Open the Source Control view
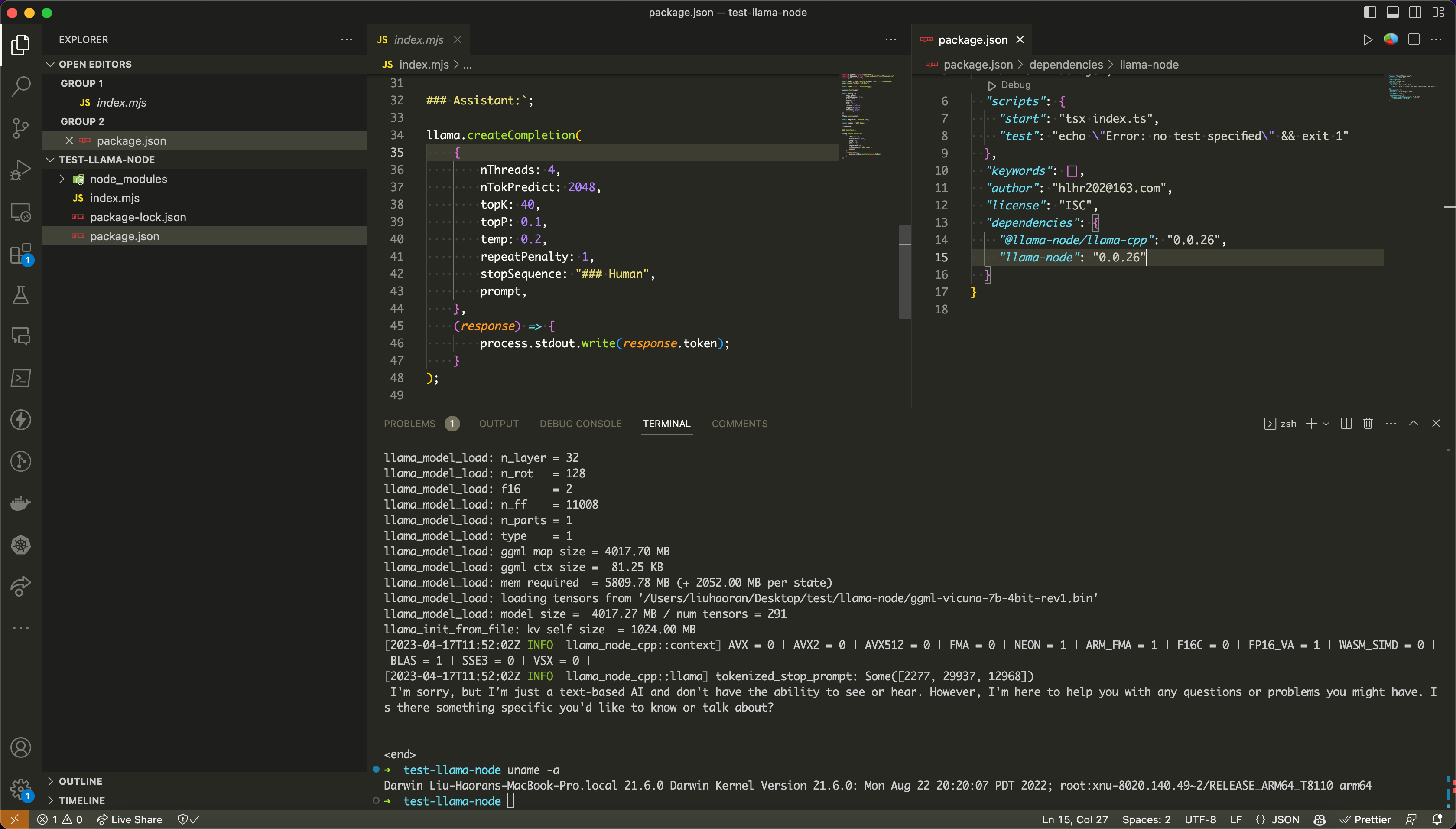The width and height of the screenshot is (1456, 829). tap(20, 128)
